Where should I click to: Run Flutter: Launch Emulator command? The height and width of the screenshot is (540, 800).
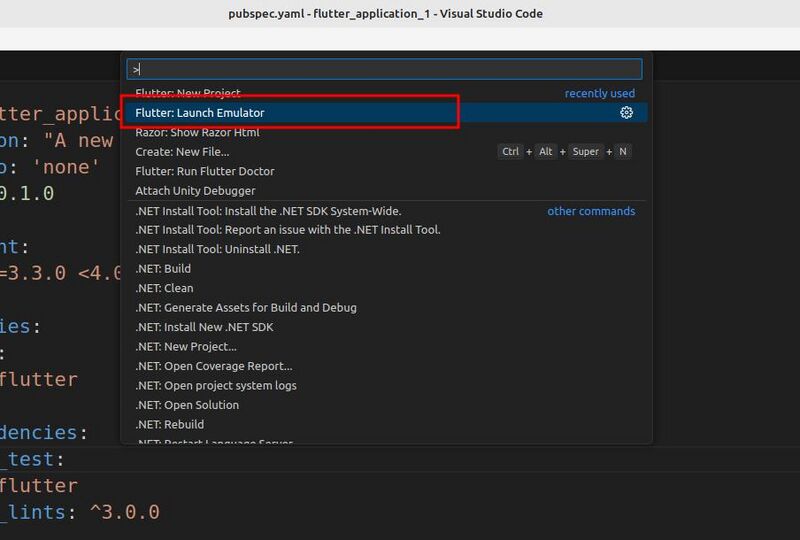point(386,112)
